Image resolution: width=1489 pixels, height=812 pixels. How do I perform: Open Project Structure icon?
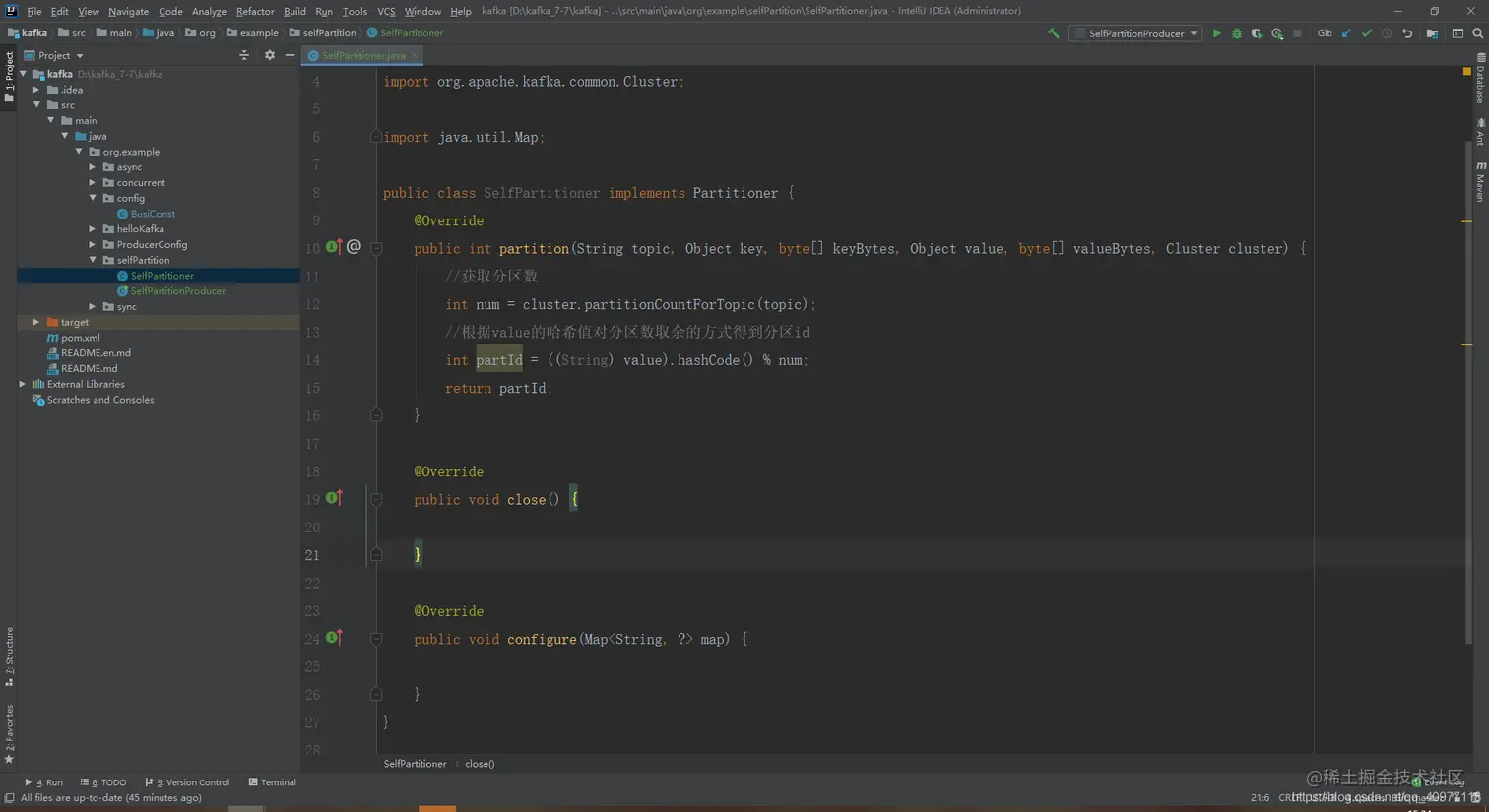[1432, 33]
